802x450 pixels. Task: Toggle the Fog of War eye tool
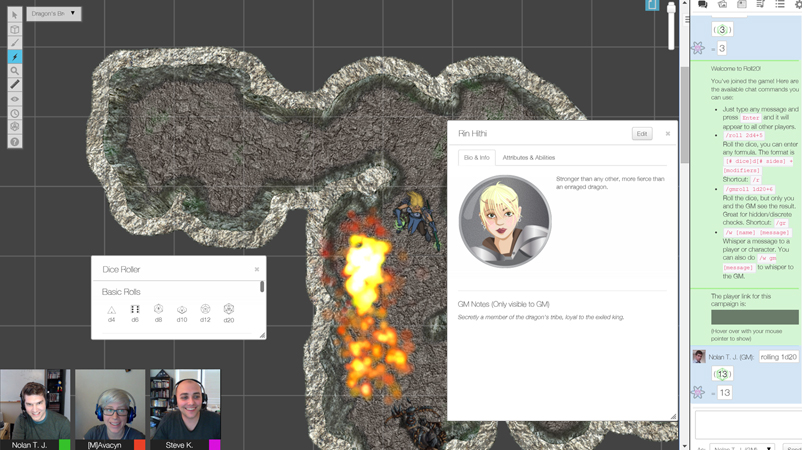pos(14,99)
